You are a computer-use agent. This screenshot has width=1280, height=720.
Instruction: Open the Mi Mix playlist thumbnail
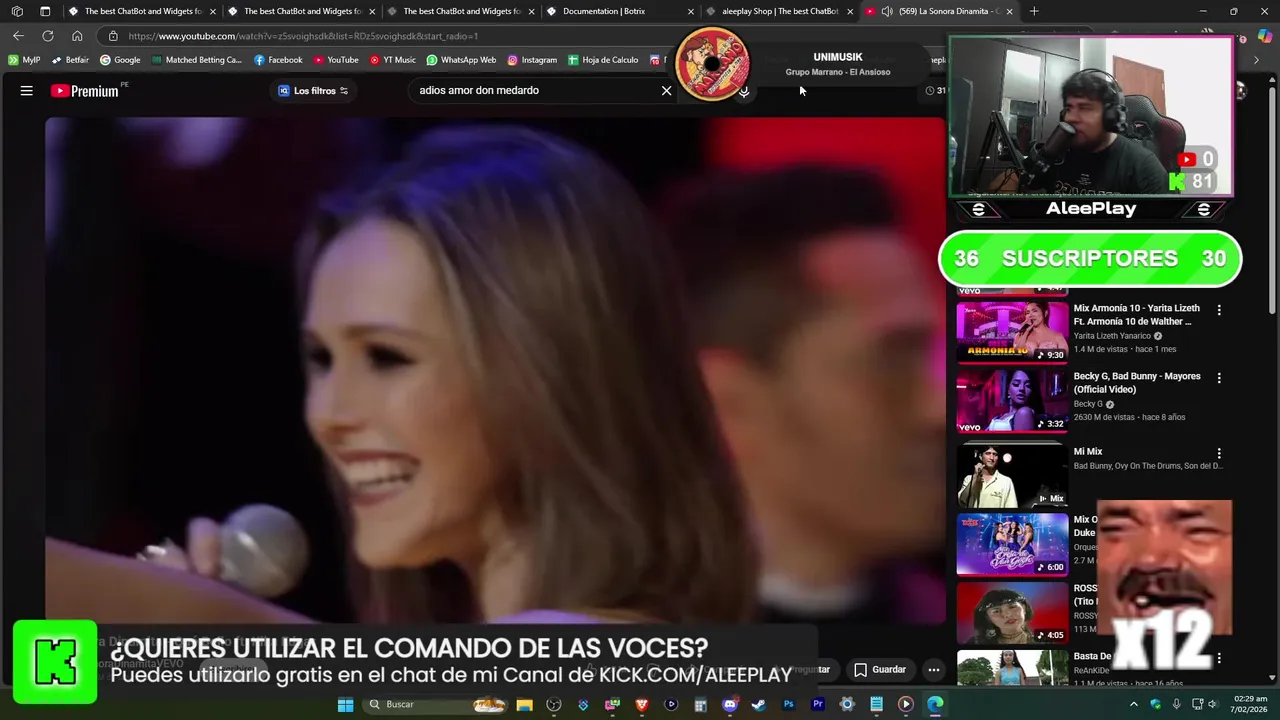(1012, 475)
